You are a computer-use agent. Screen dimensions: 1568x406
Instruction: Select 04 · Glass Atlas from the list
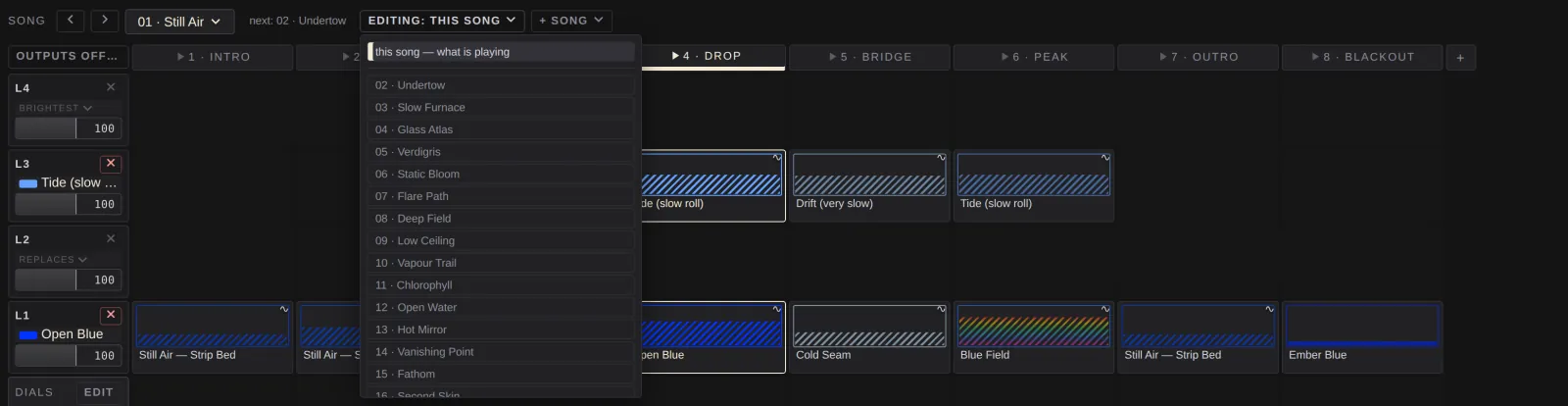click(501, 129)
